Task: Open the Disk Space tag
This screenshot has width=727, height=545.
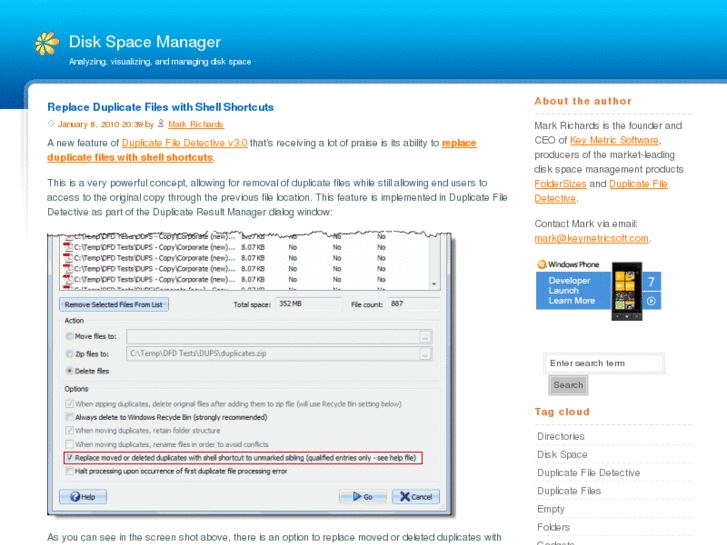Action: point(562,455)
